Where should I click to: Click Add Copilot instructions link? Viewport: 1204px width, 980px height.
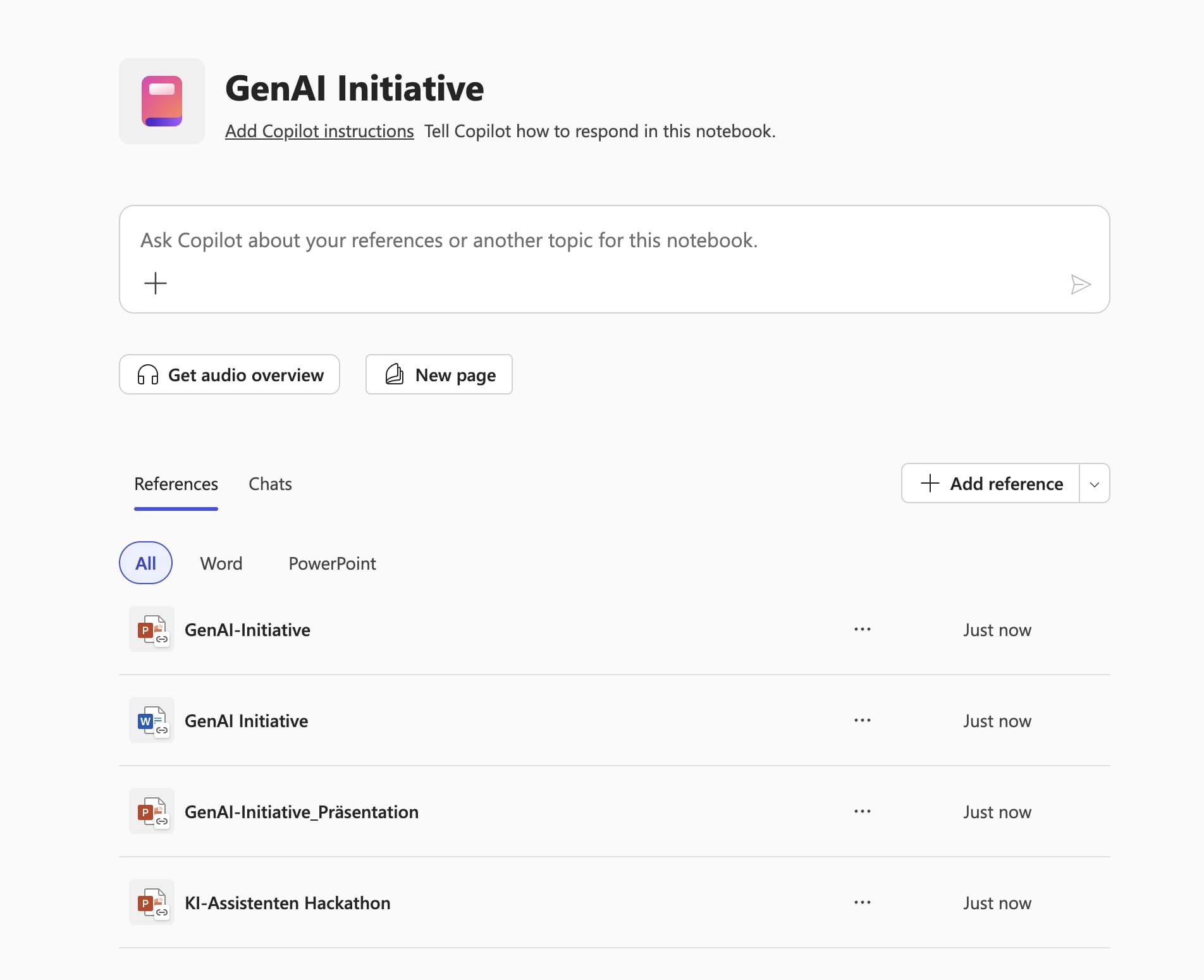click(319, 132)
